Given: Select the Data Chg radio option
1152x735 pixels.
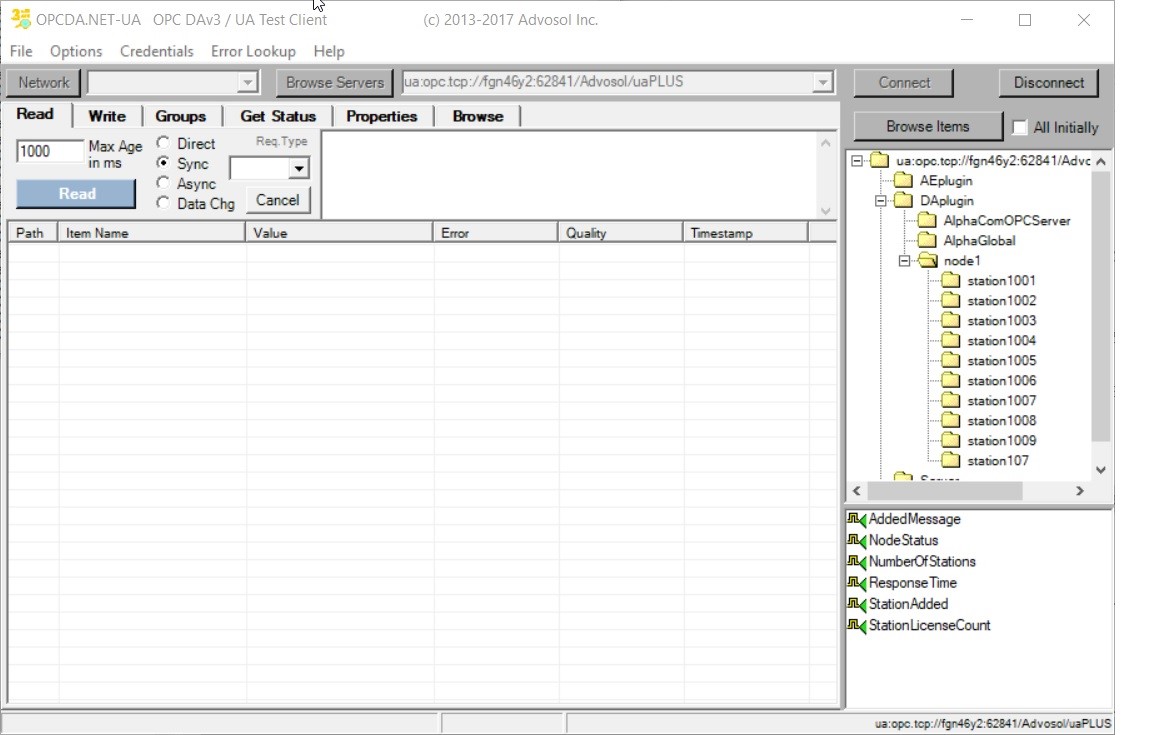Looking at the screenshot, I should [x=163, y=204].
